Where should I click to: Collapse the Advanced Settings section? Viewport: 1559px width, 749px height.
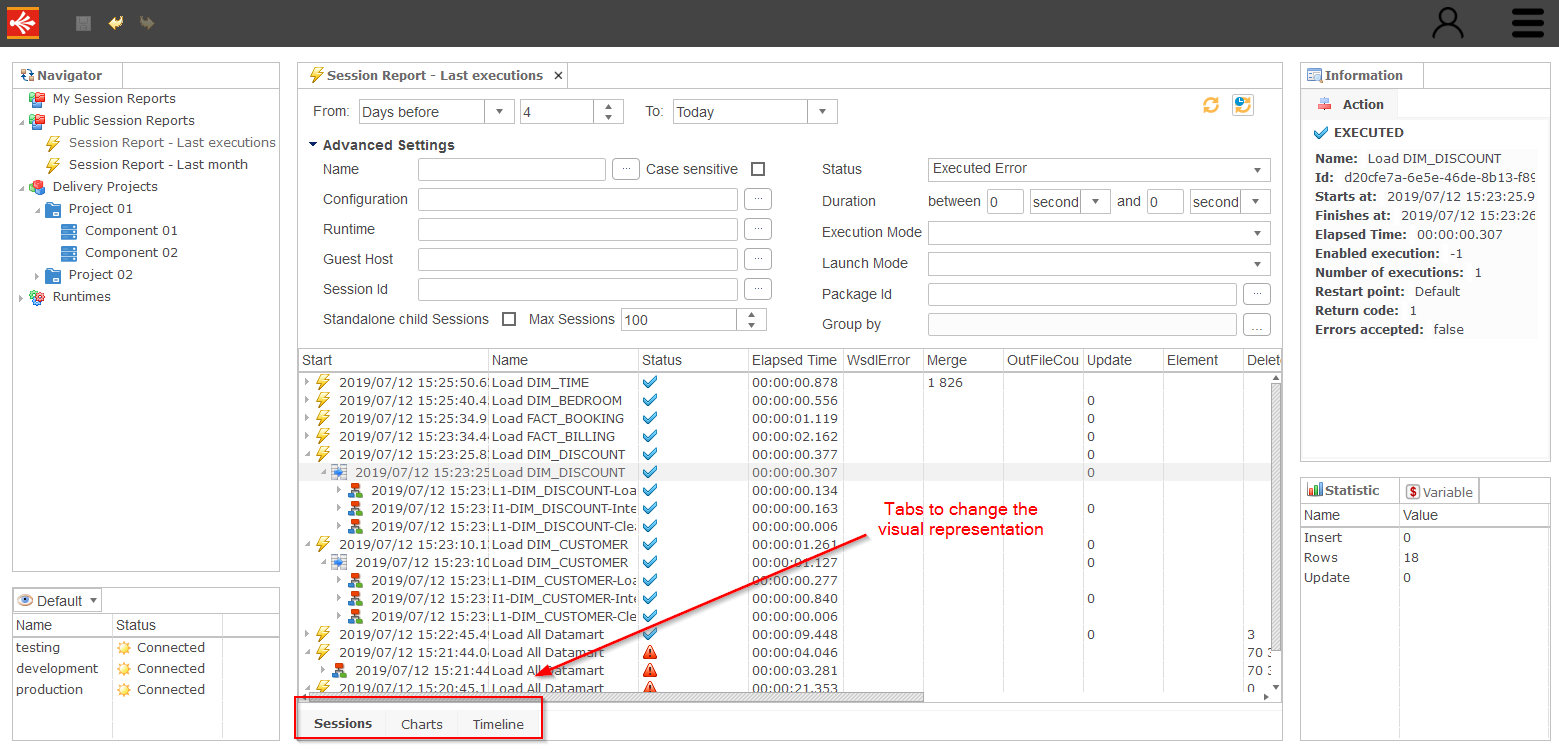(x=312, y=144)
